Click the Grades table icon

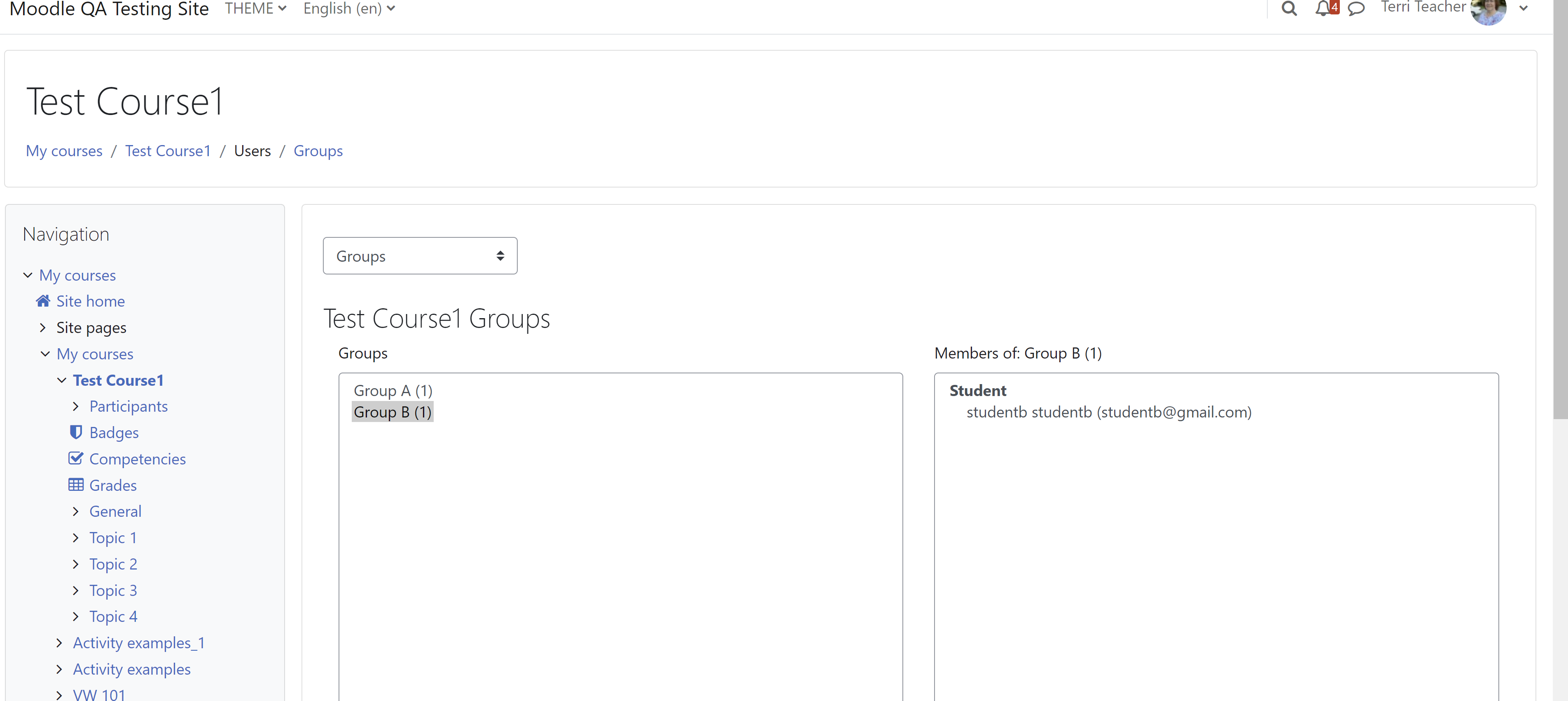tap(75, 485)
